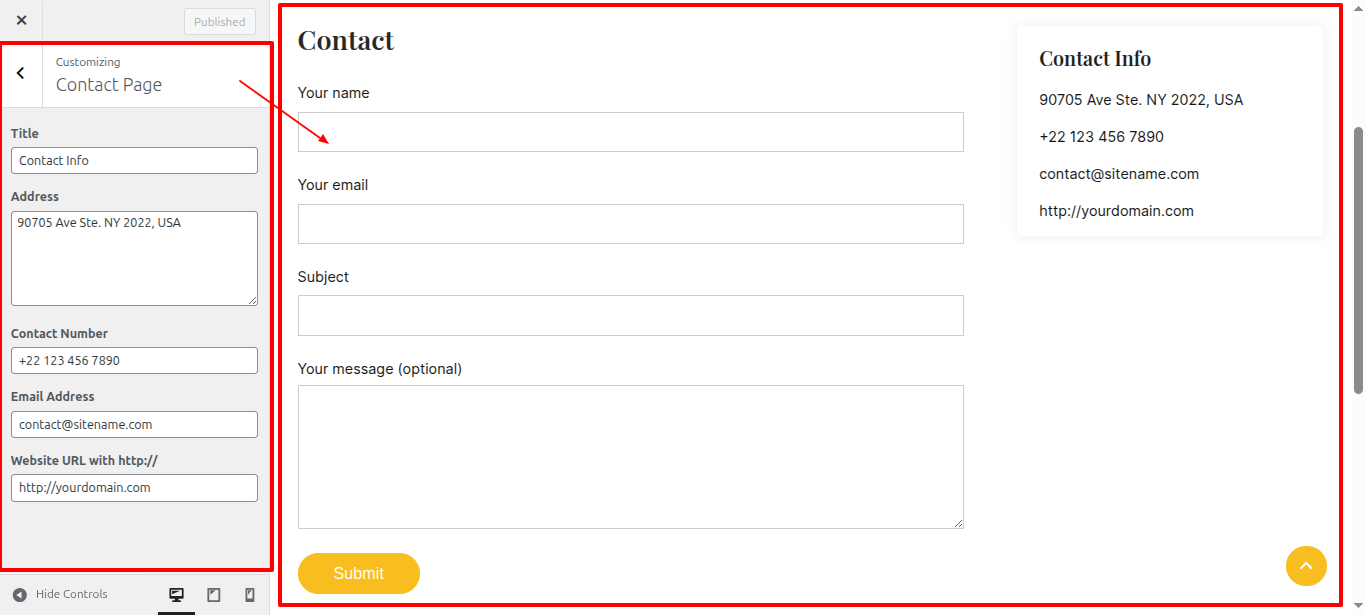
Task: Close the Customizer with the X icon
Action: 21,20
